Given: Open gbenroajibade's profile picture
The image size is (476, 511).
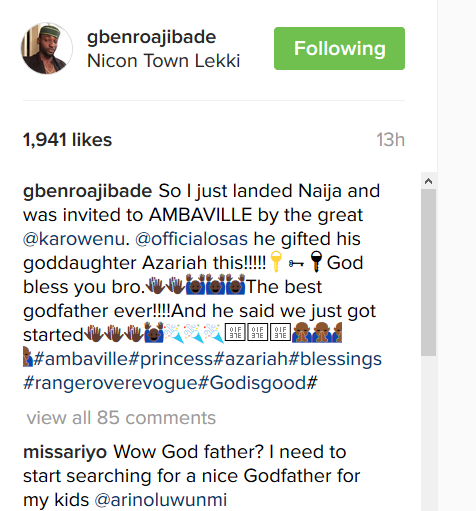Looking at the screenshot, I should tap(47, 48).
